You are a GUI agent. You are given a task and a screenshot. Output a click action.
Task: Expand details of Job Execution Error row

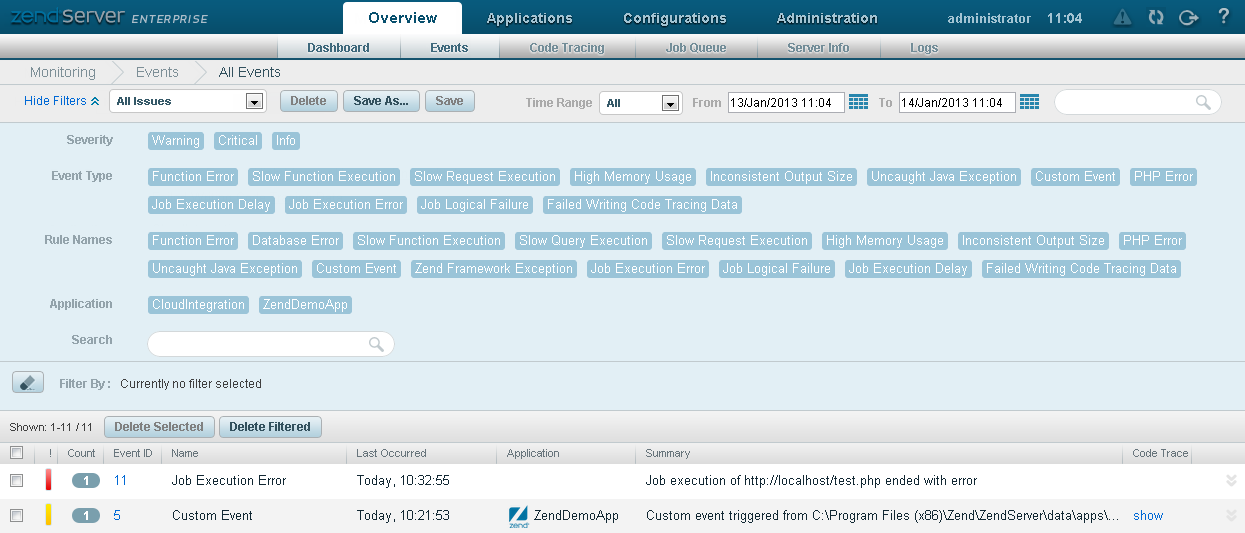click(x=1231, y=481)
